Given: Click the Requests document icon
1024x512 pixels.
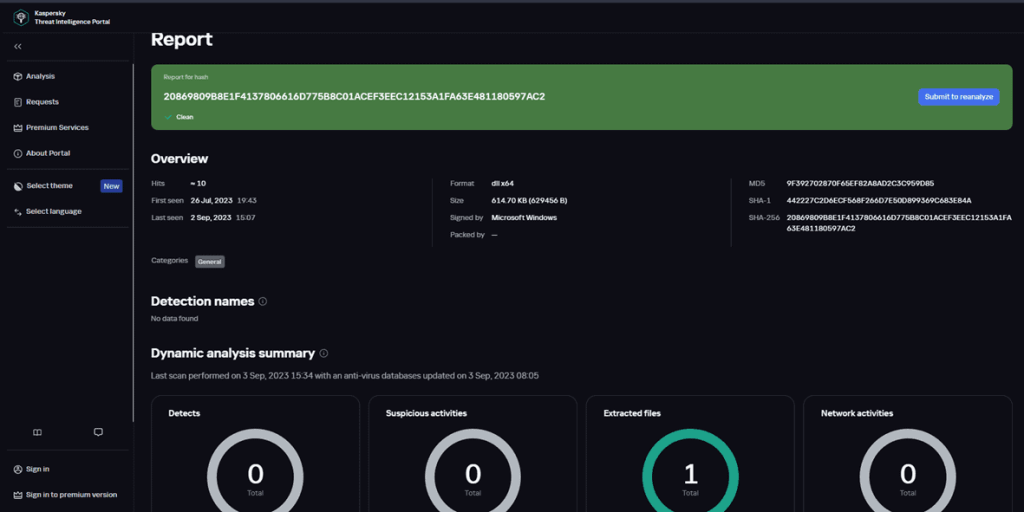Looking at the screenshot, I should (x=18, y=102).
